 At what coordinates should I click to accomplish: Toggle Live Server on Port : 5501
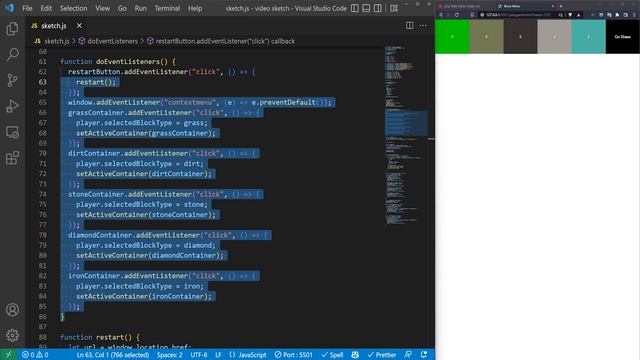293,355
